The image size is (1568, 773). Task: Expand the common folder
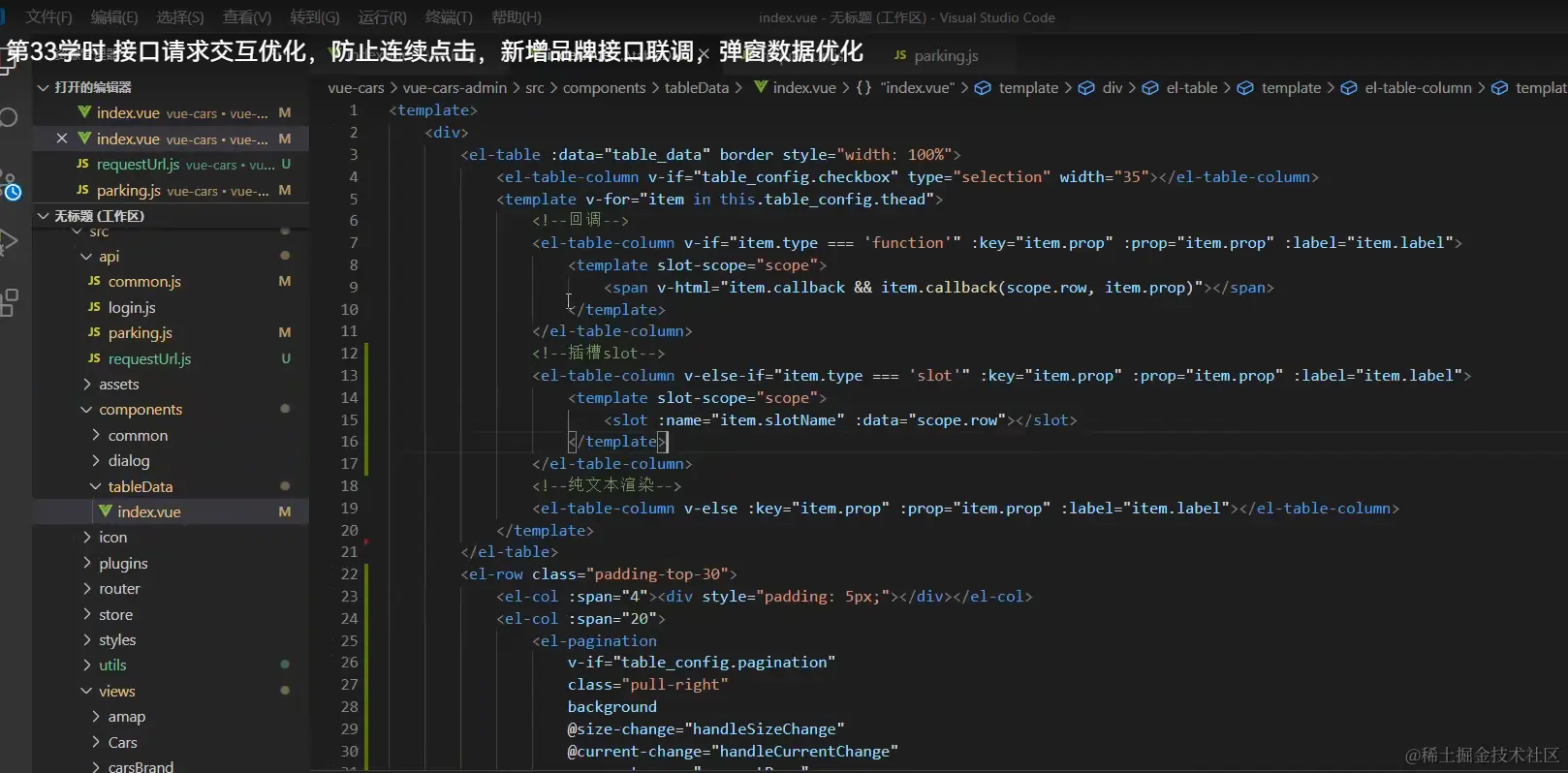[96, 435]
